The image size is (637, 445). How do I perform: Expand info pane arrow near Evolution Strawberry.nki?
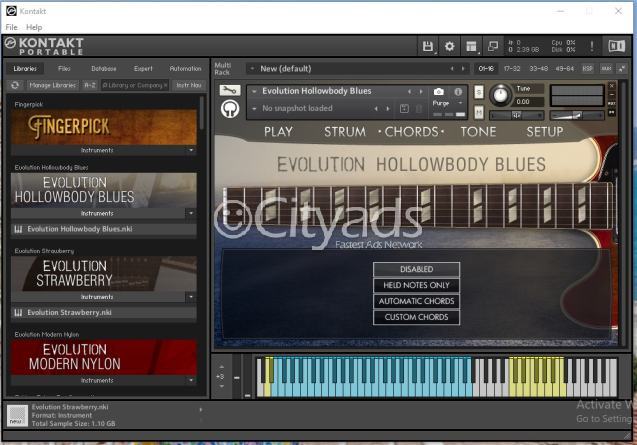pyautogui.click(x=201, y=410)
